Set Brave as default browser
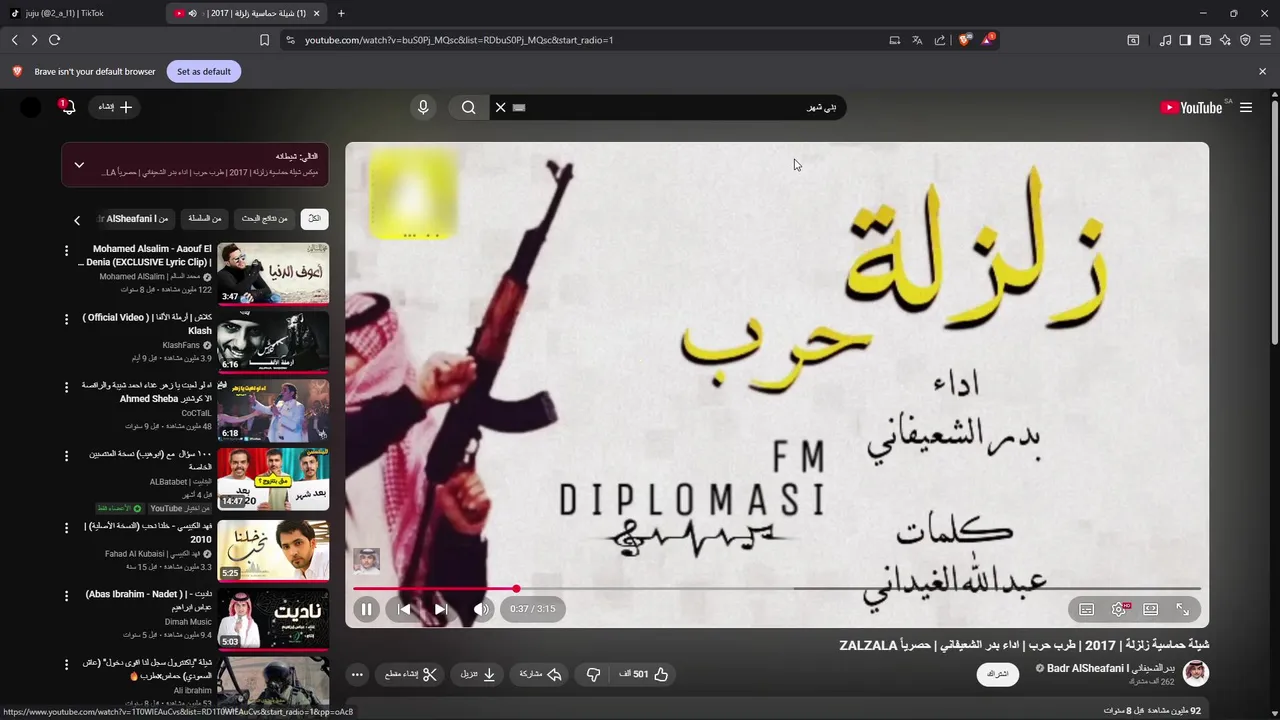This screenshot has width=1280, height=720. pos(204,72)
